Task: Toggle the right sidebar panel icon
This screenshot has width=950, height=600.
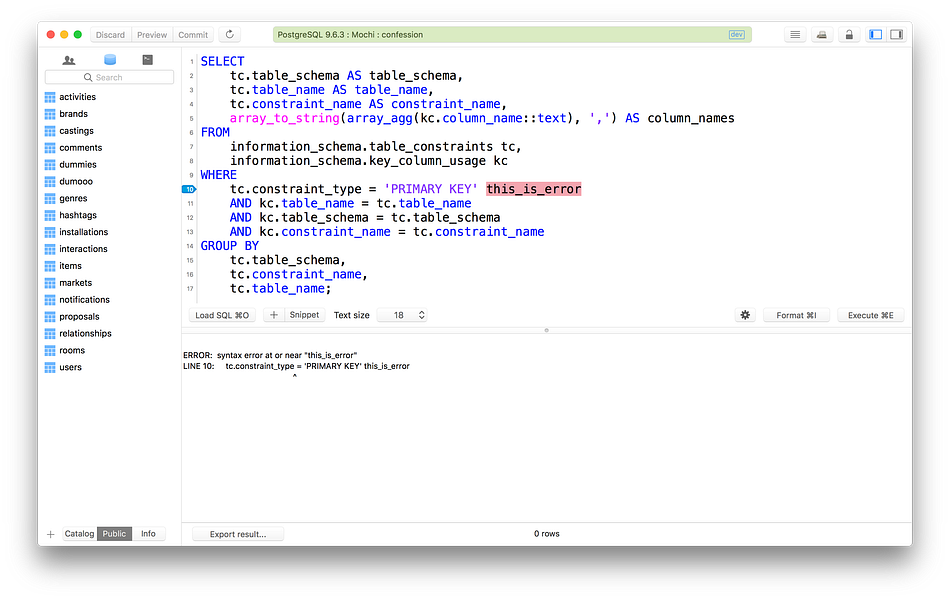Action: (896, 35)
